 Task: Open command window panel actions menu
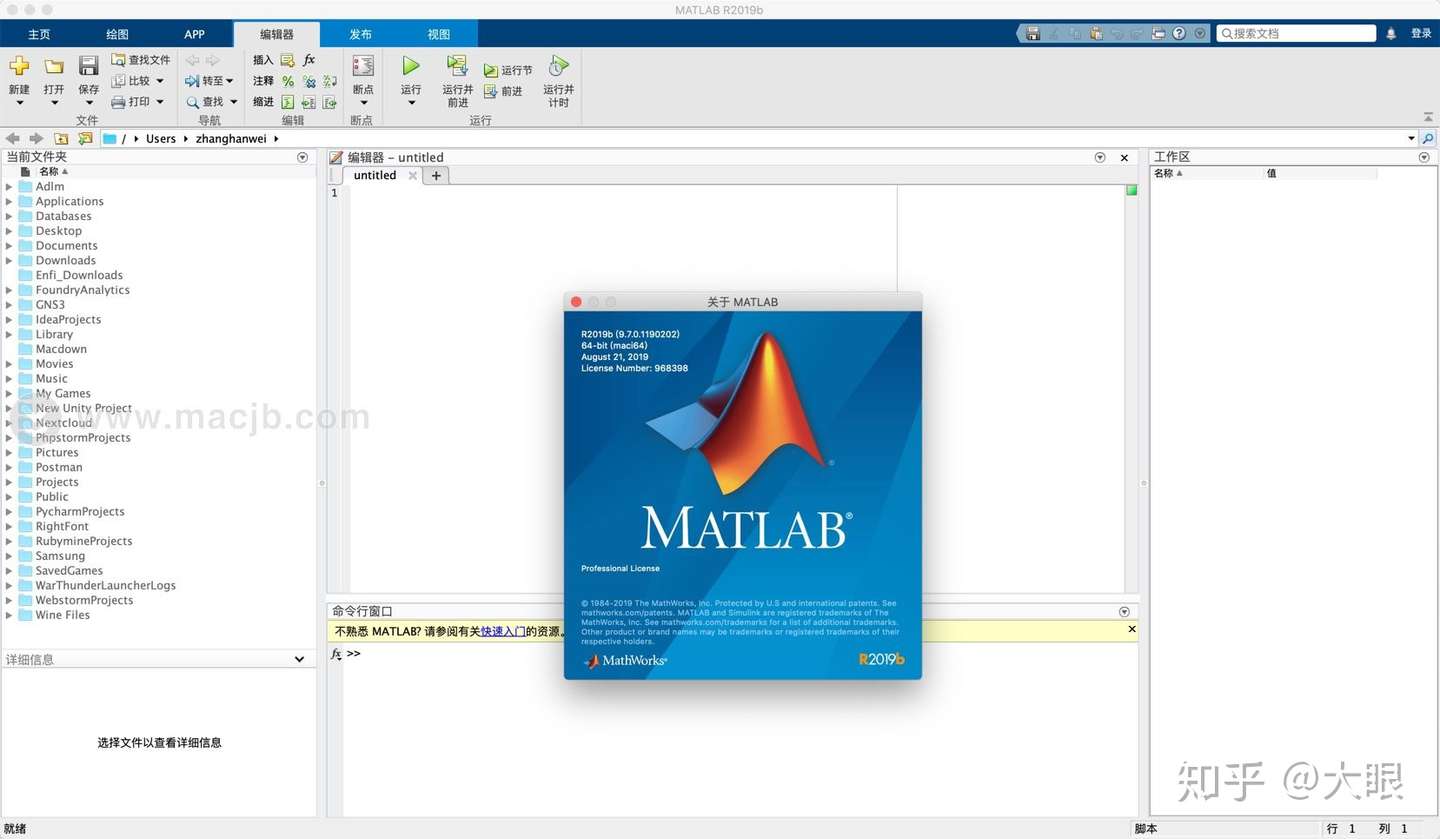1124,611
